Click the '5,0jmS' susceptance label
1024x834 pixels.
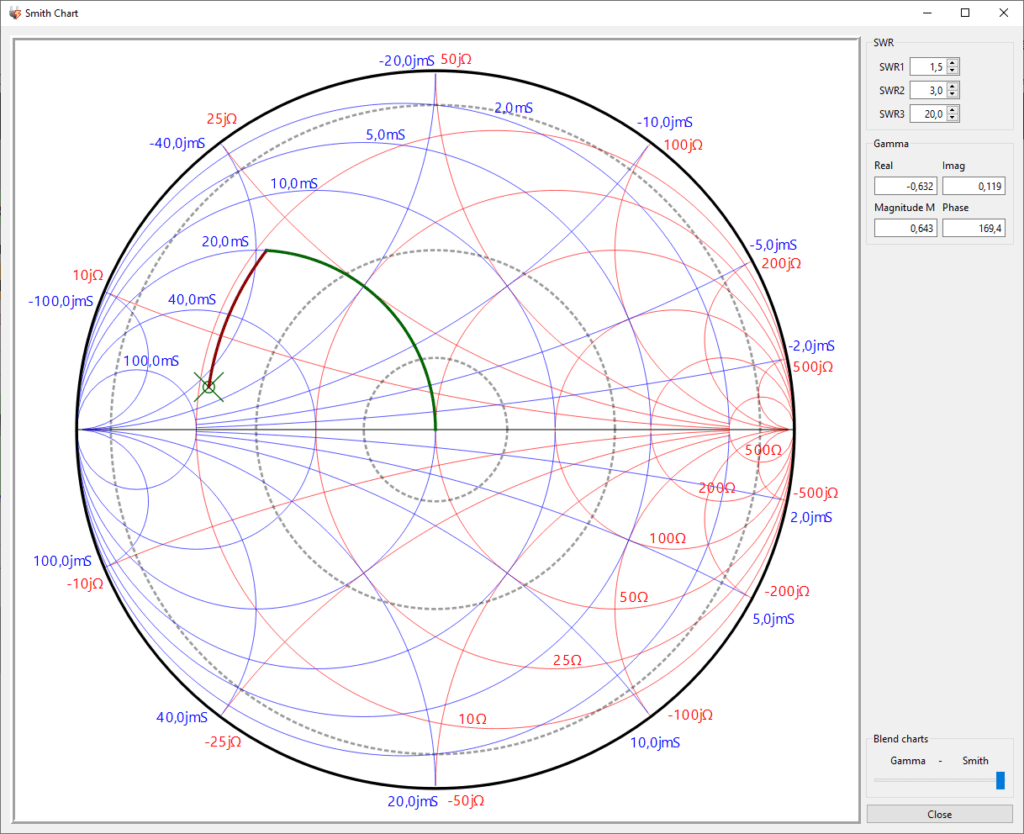(773, 619)
